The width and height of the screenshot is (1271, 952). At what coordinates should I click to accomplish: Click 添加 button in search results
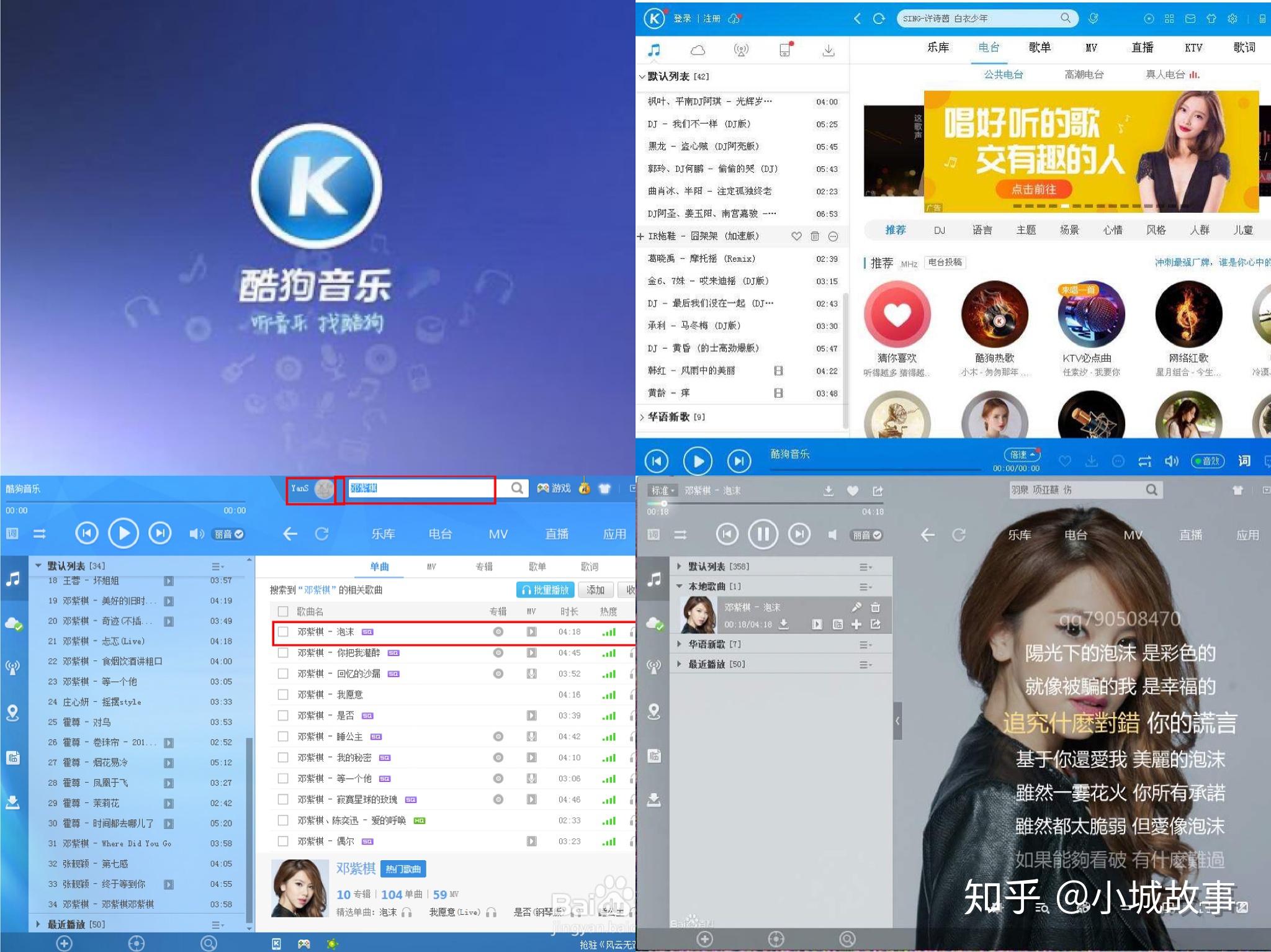click(x=596, y=590)
